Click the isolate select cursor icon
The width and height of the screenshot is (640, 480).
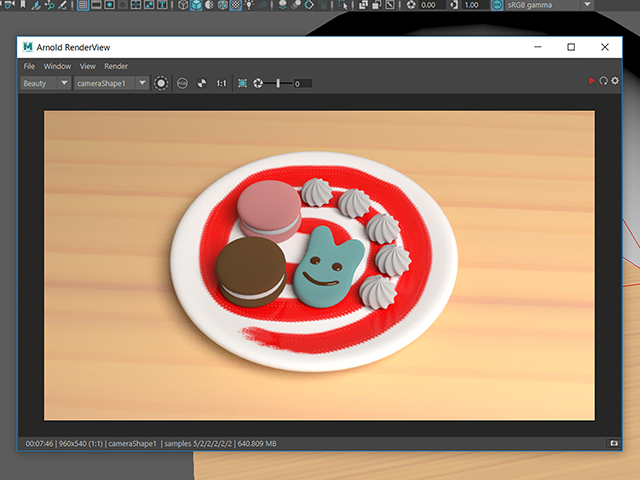pos(343,5)
